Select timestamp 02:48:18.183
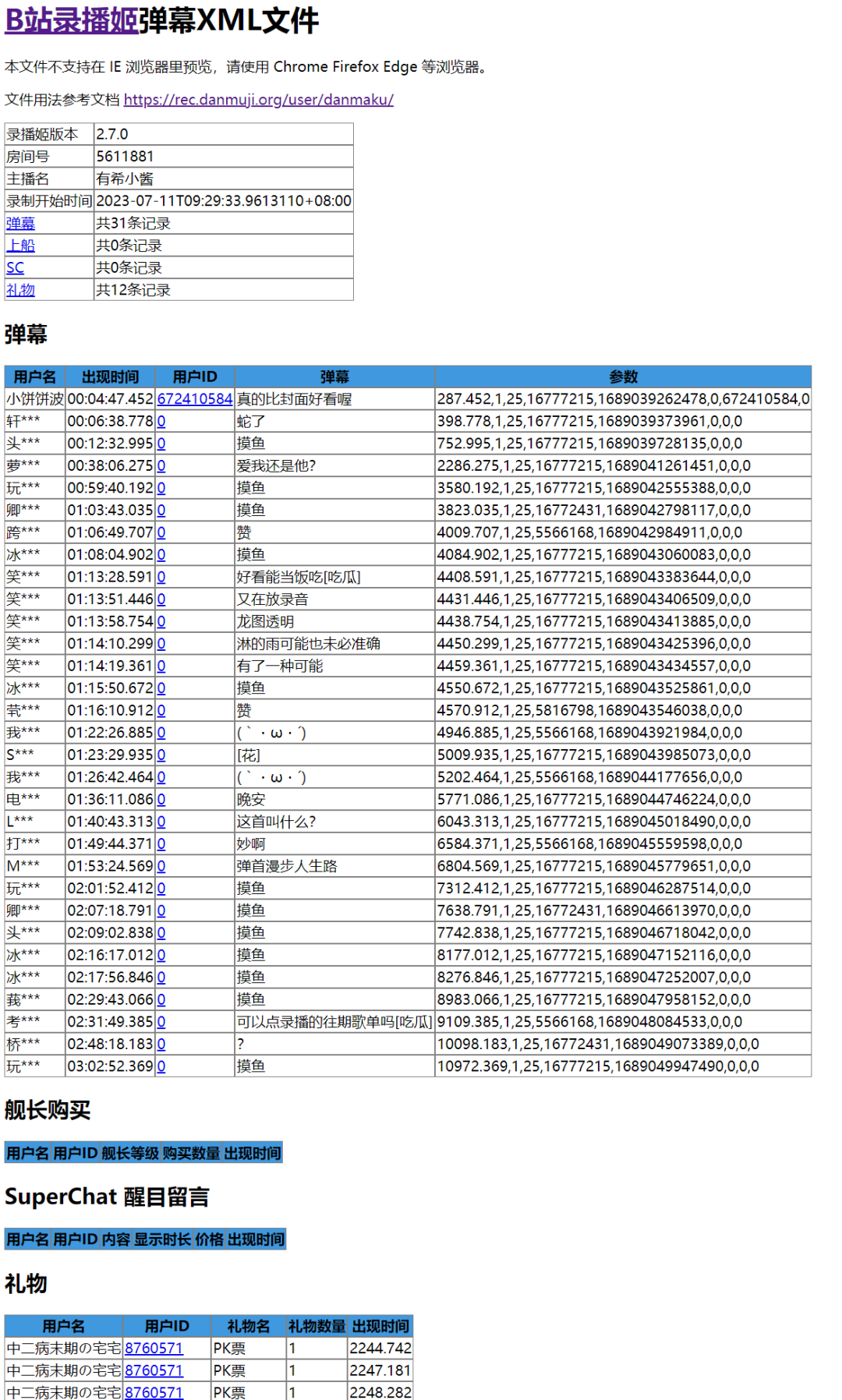 coord(111,1044)
